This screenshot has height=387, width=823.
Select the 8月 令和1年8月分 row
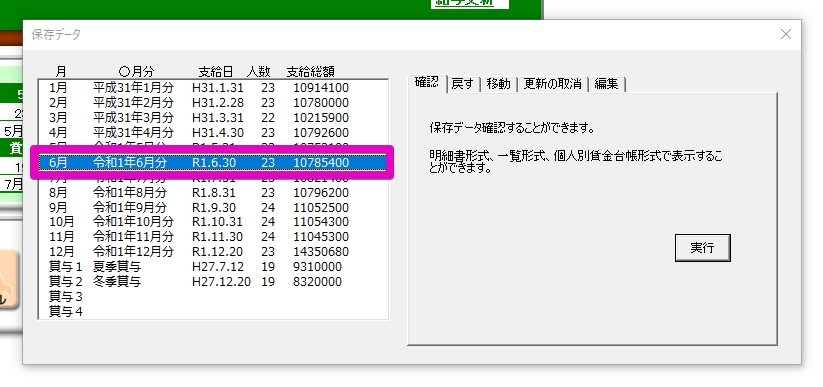(x=213, y=193)
